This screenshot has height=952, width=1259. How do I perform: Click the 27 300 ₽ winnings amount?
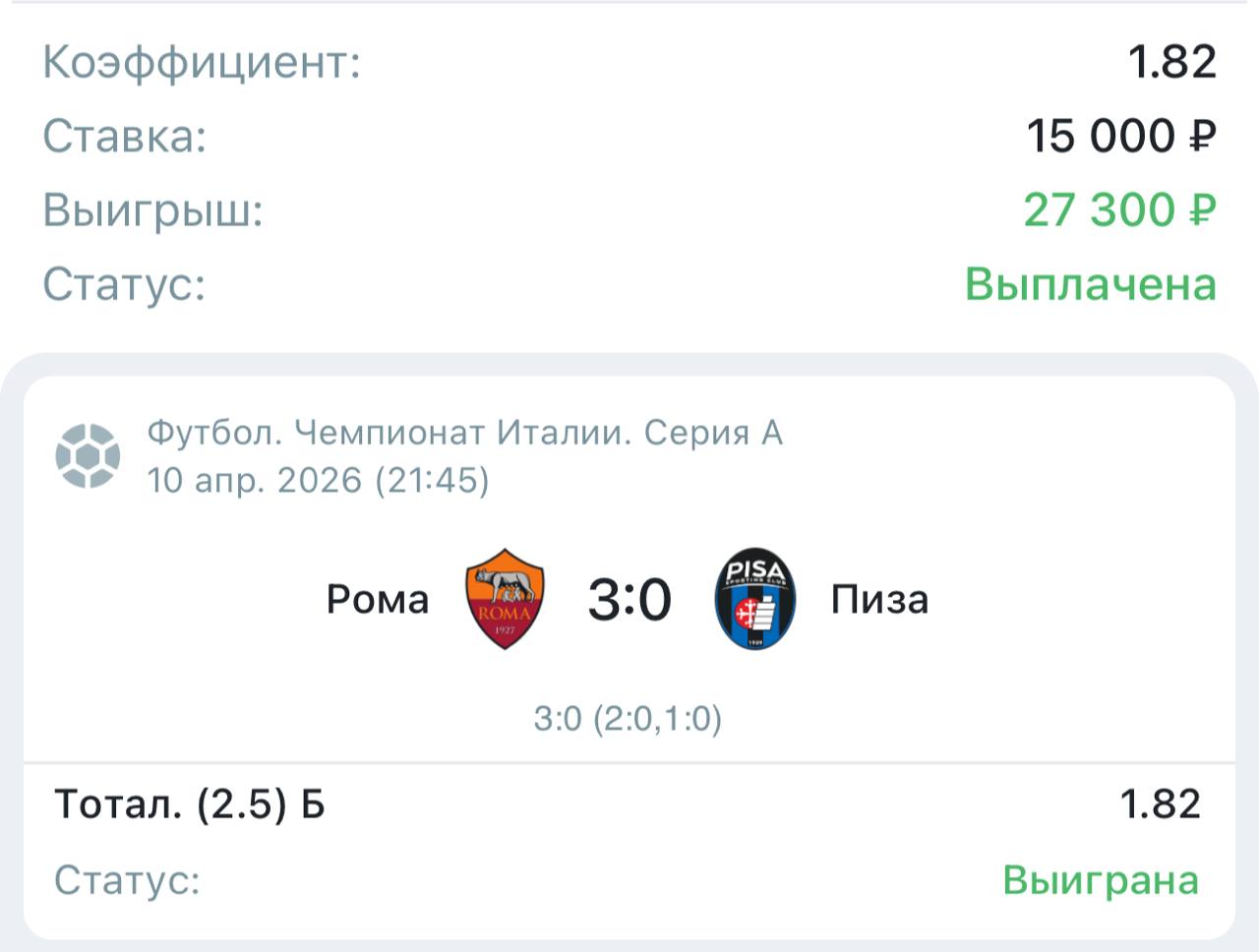pyautogui.click(x=1119, y=209)
